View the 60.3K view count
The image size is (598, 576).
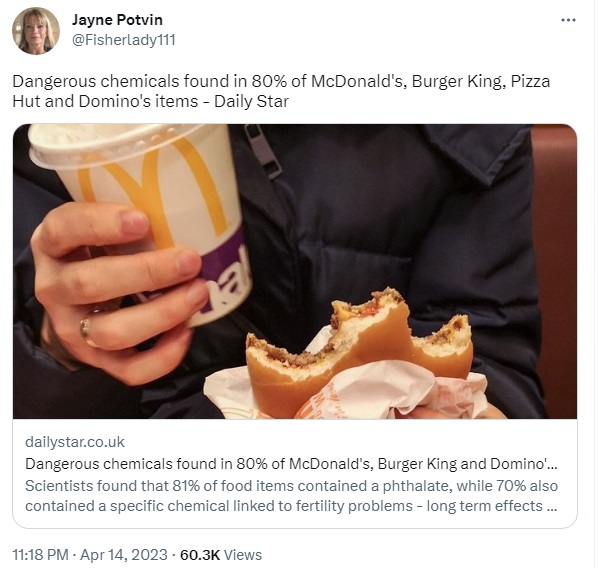200,555
